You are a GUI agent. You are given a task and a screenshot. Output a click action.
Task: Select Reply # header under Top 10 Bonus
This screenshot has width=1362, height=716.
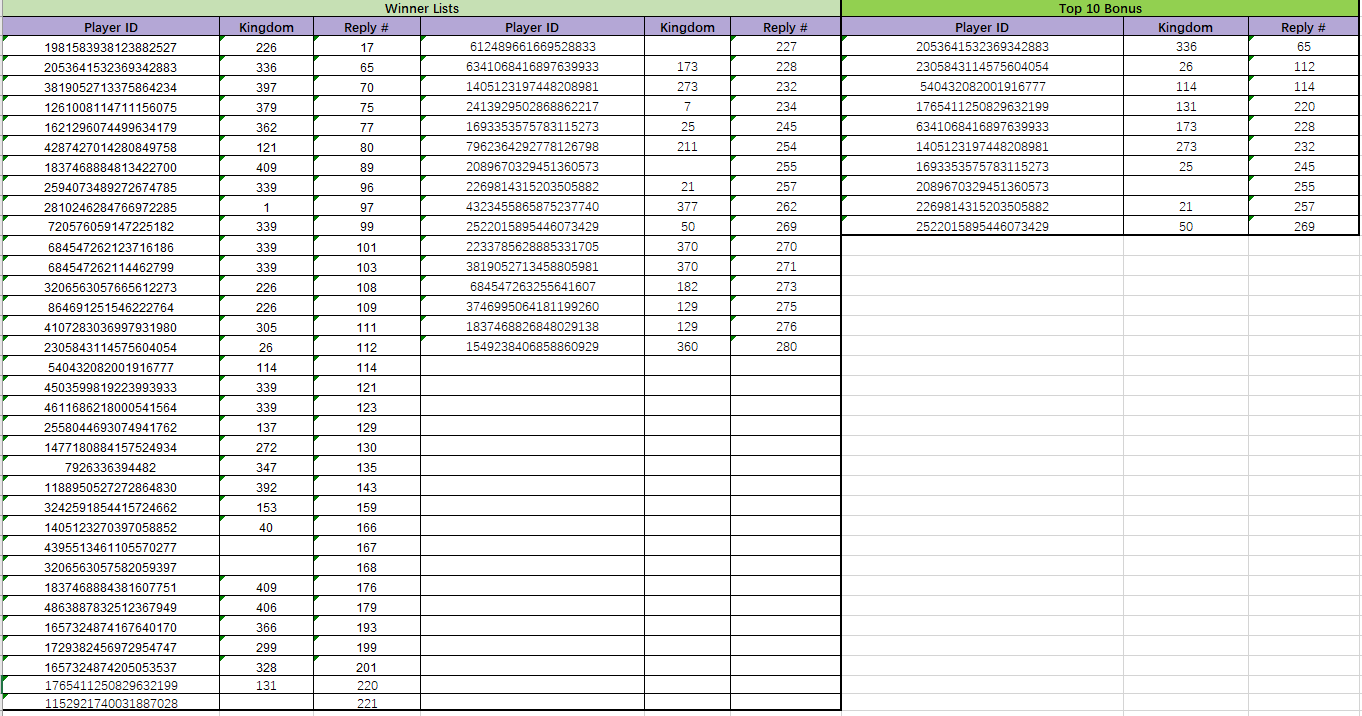[1303, 28]
